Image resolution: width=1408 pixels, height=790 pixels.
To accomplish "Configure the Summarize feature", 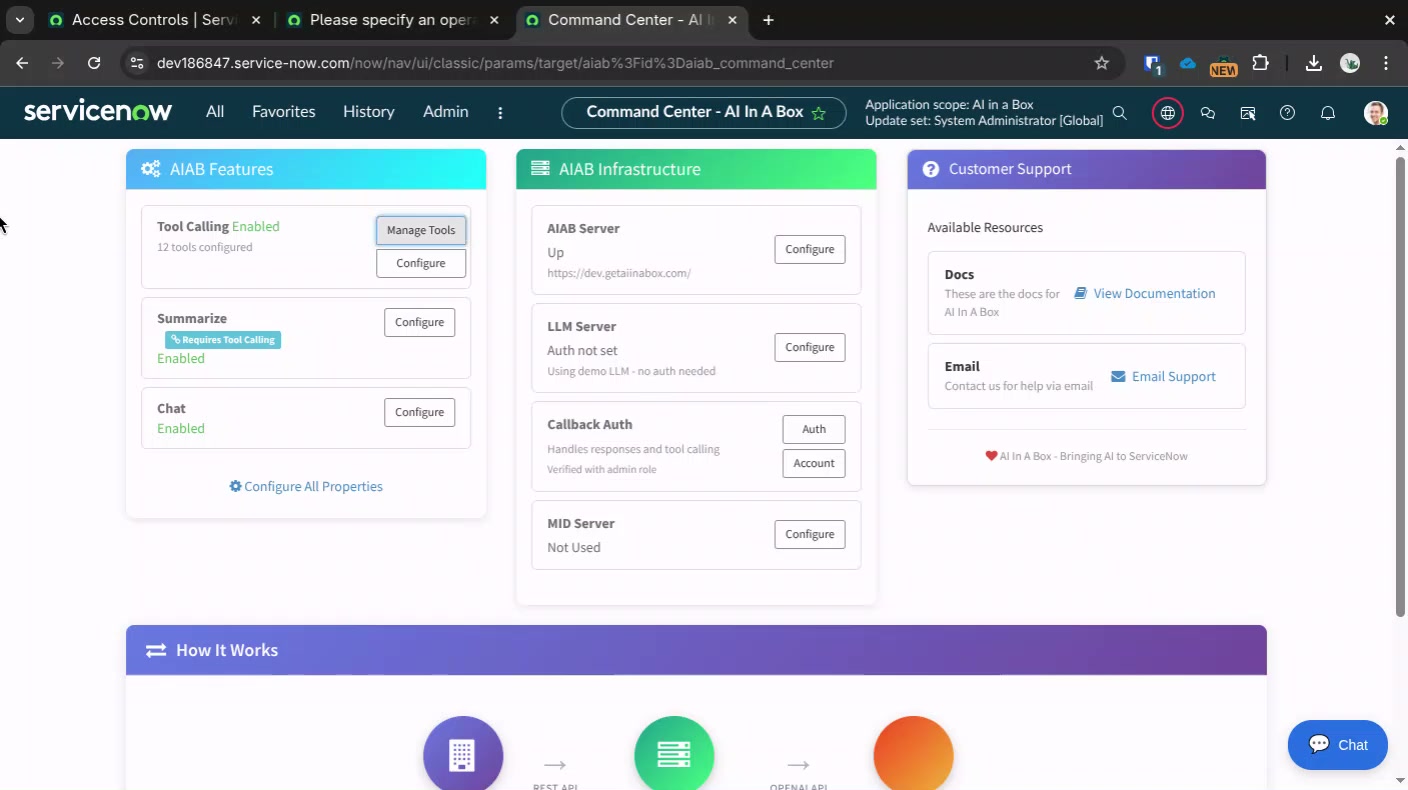I will pyautogui.click(x=420, y=322).
